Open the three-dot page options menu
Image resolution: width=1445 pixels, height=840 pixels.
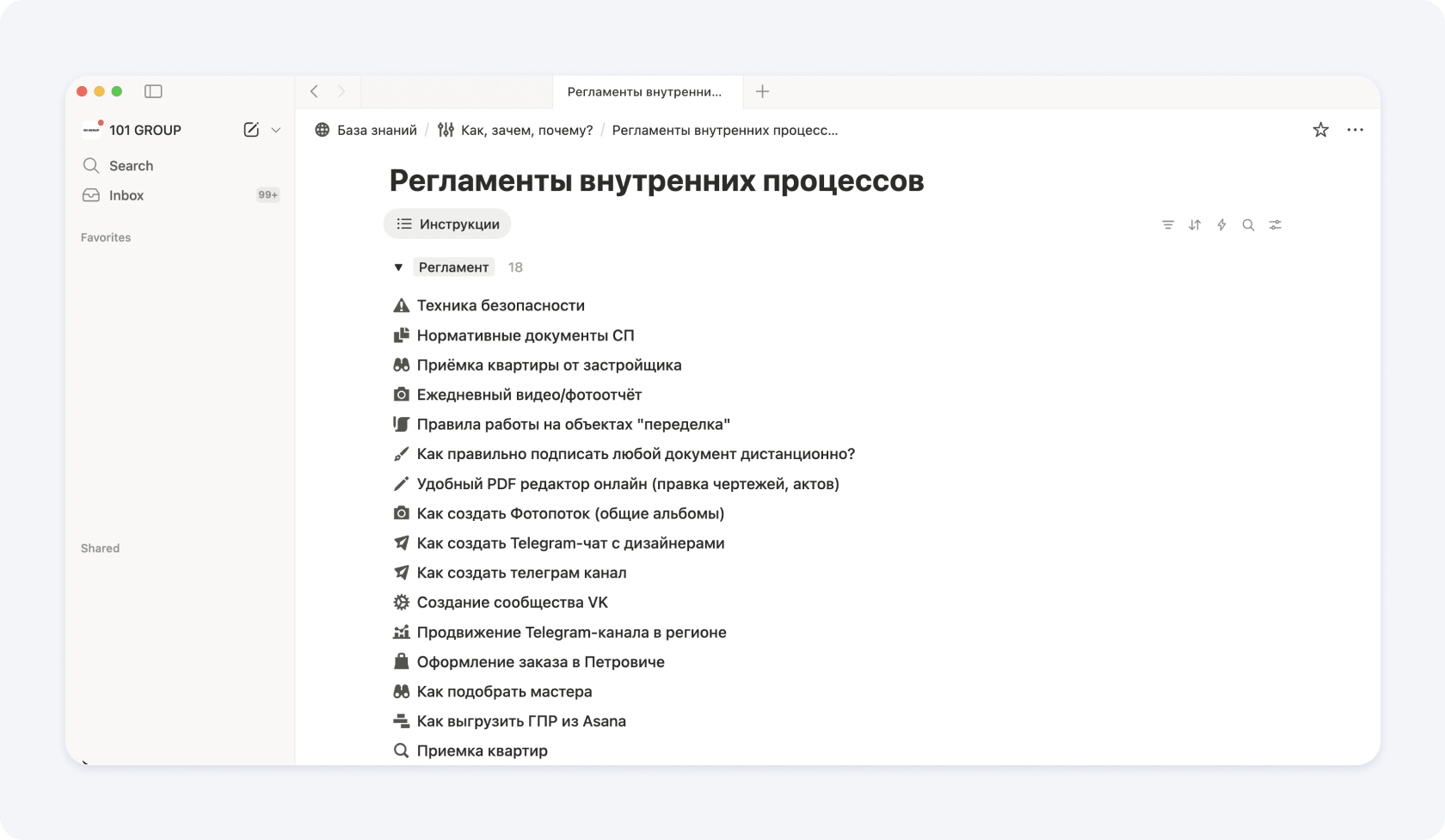pos(1355,130)
